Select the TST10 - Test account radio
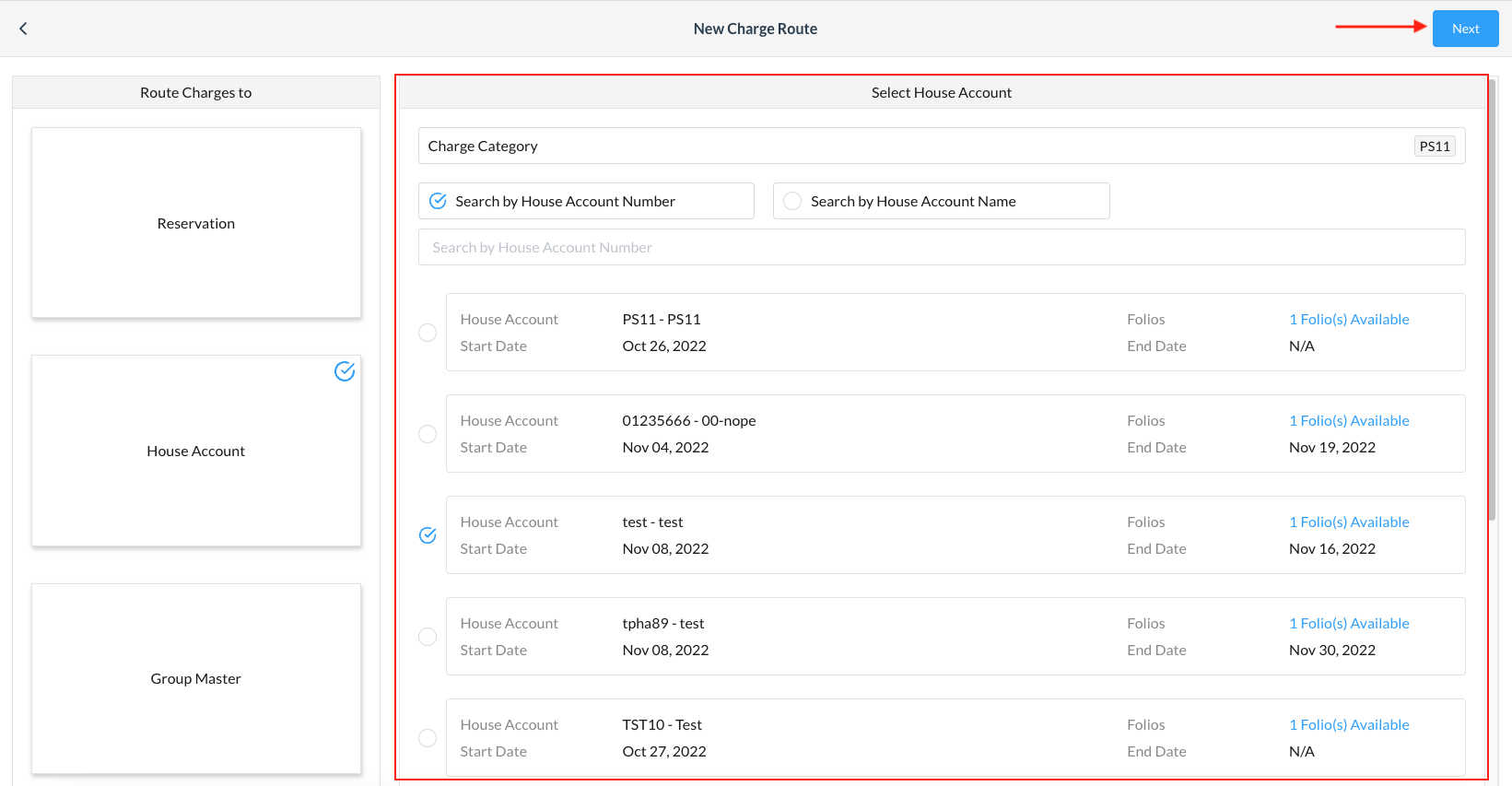 click(x=428, y=738)
